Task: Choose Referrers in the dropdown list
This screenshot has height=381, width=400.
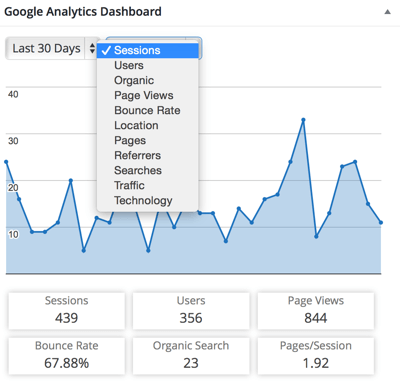Action: coord(148,155)
